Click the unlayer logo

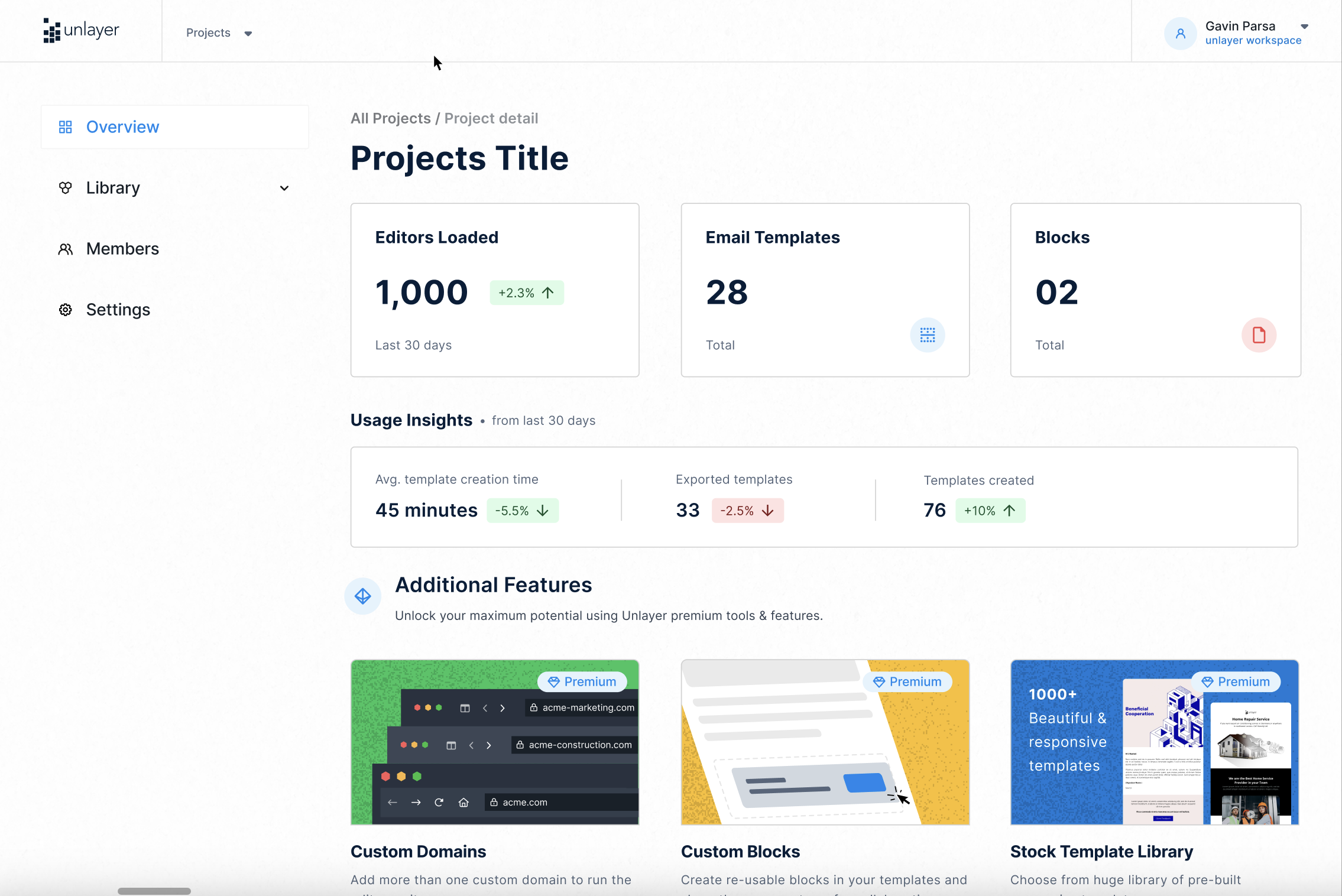(x=81, y=30)
